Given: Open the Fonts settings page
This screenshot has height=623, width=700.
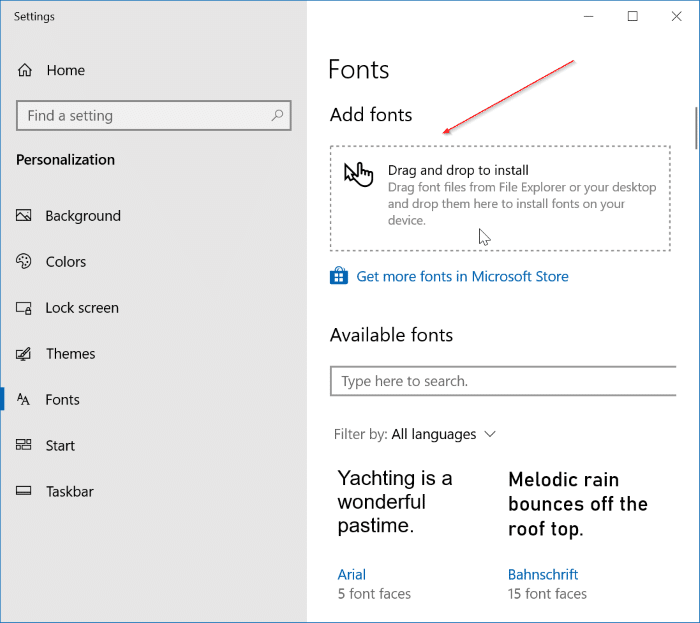Looking at the screenshot, I should pyautogui.click(x=62, y=400).
